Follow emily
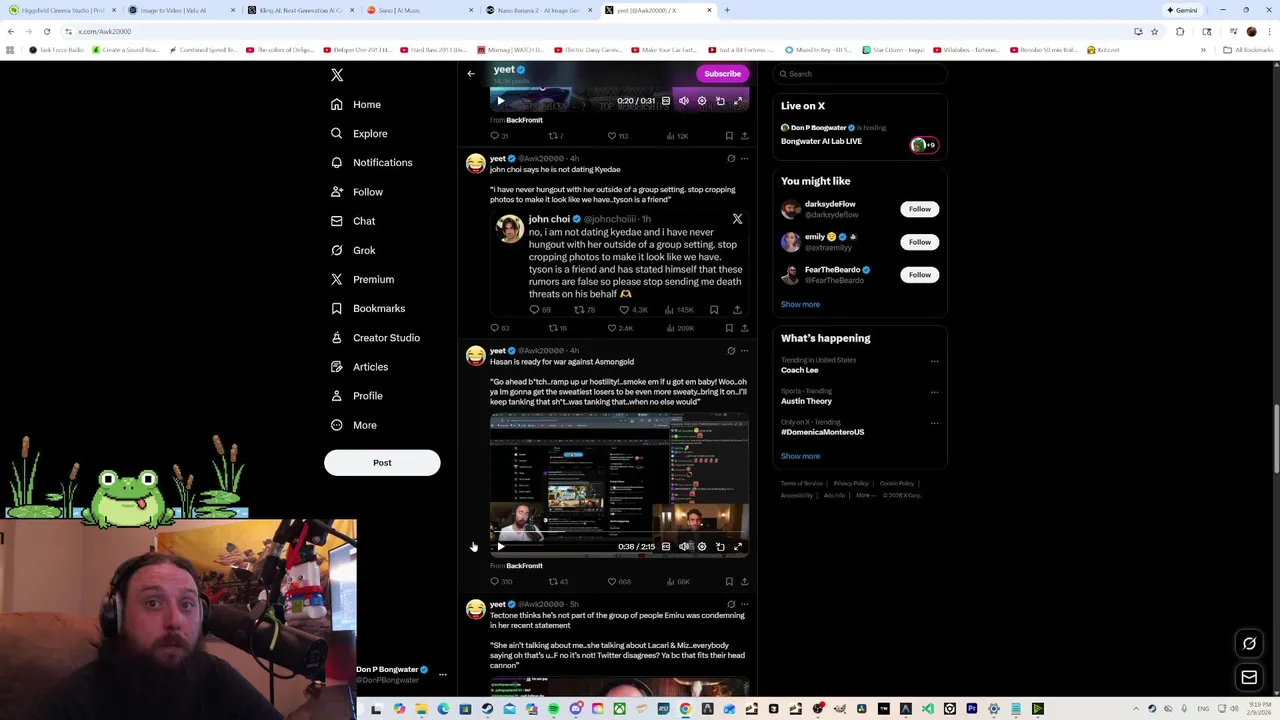The width and height of the screenshot is (1280, 720). point(919,242)
